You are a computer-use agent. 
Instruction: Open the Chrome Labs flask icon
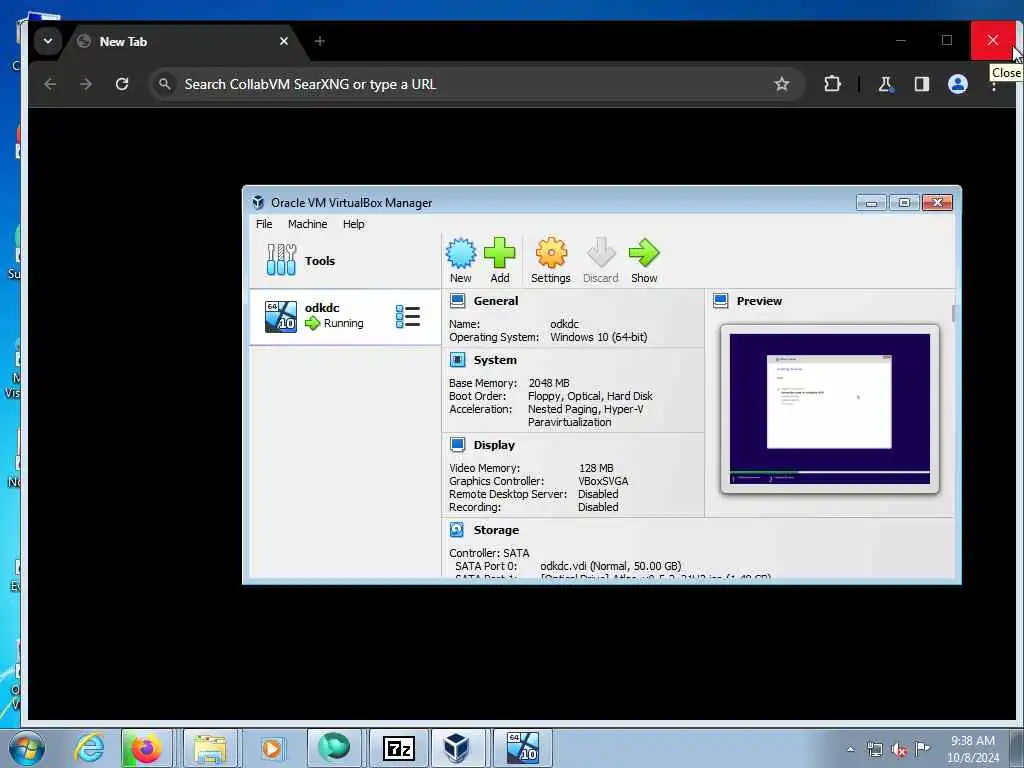[885, 84]
